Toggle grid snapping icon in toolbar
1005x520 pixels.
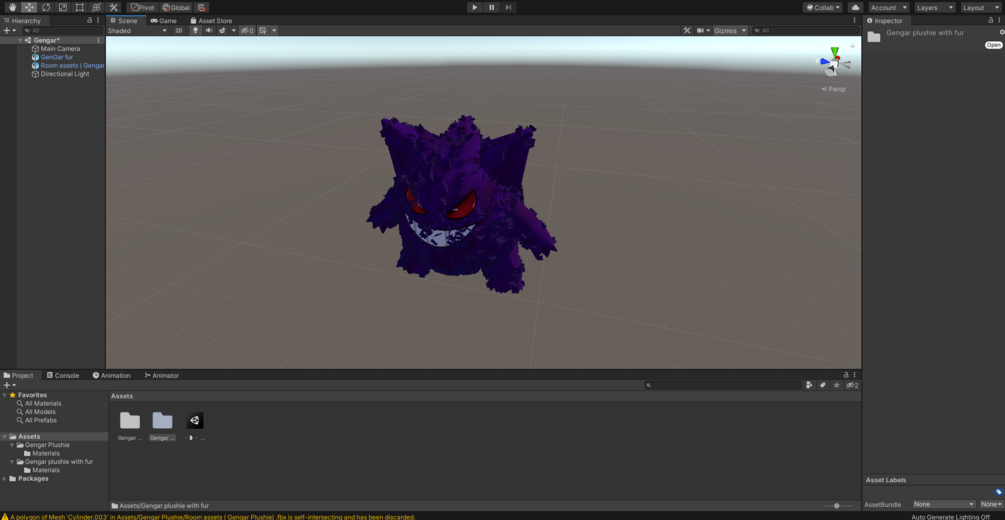pos(201,8)
